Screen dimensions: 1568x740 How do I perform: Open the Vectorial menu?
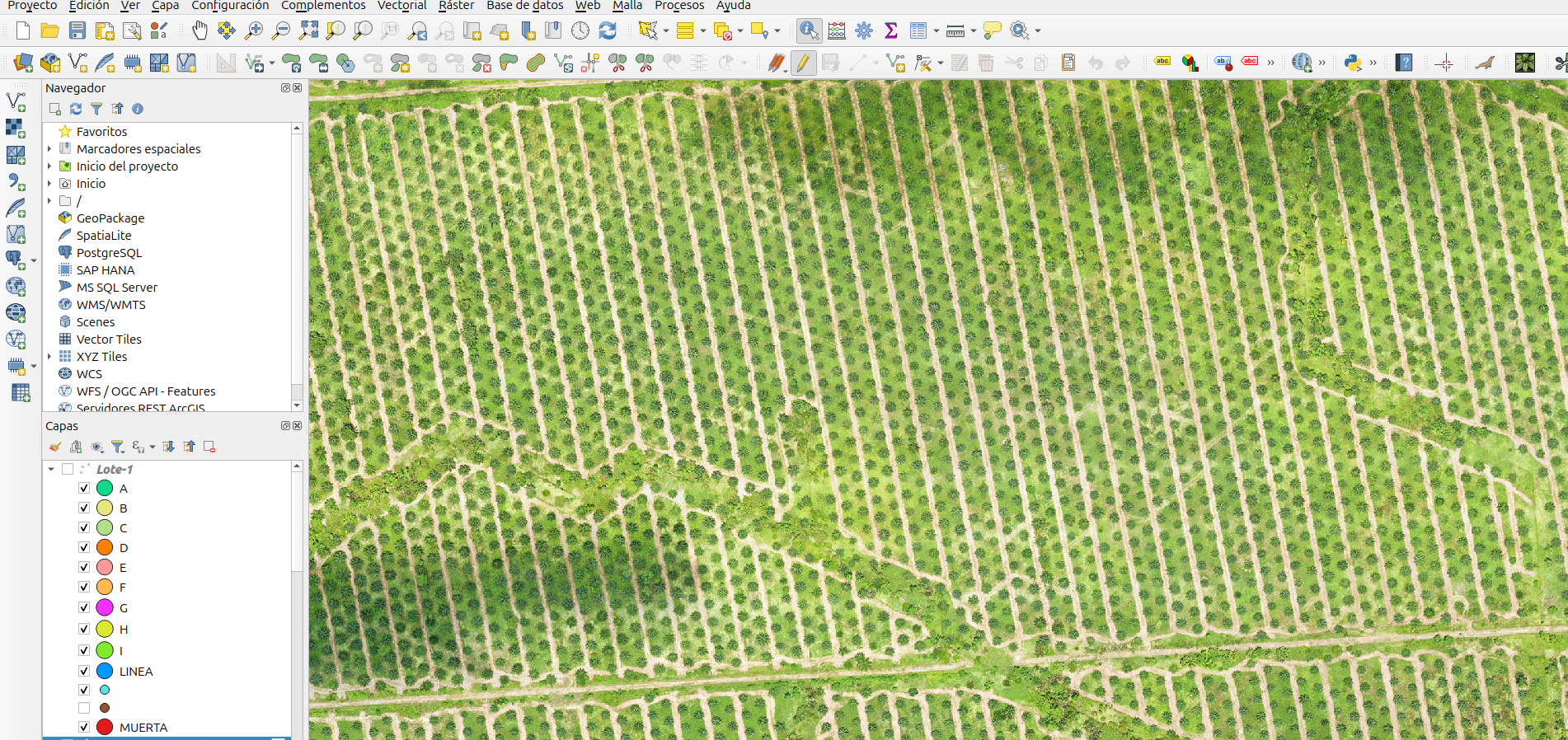tap(402, 6)
